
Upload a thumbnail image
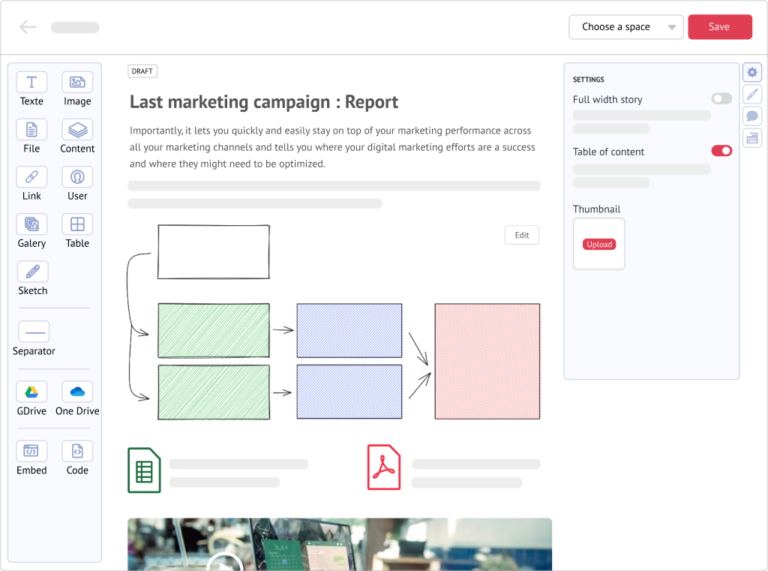(599, 244)
